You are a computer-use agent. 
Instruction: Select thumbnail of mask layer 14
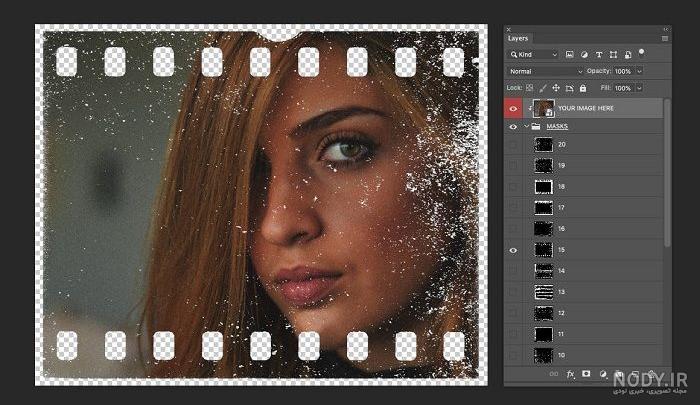(543, 271)
